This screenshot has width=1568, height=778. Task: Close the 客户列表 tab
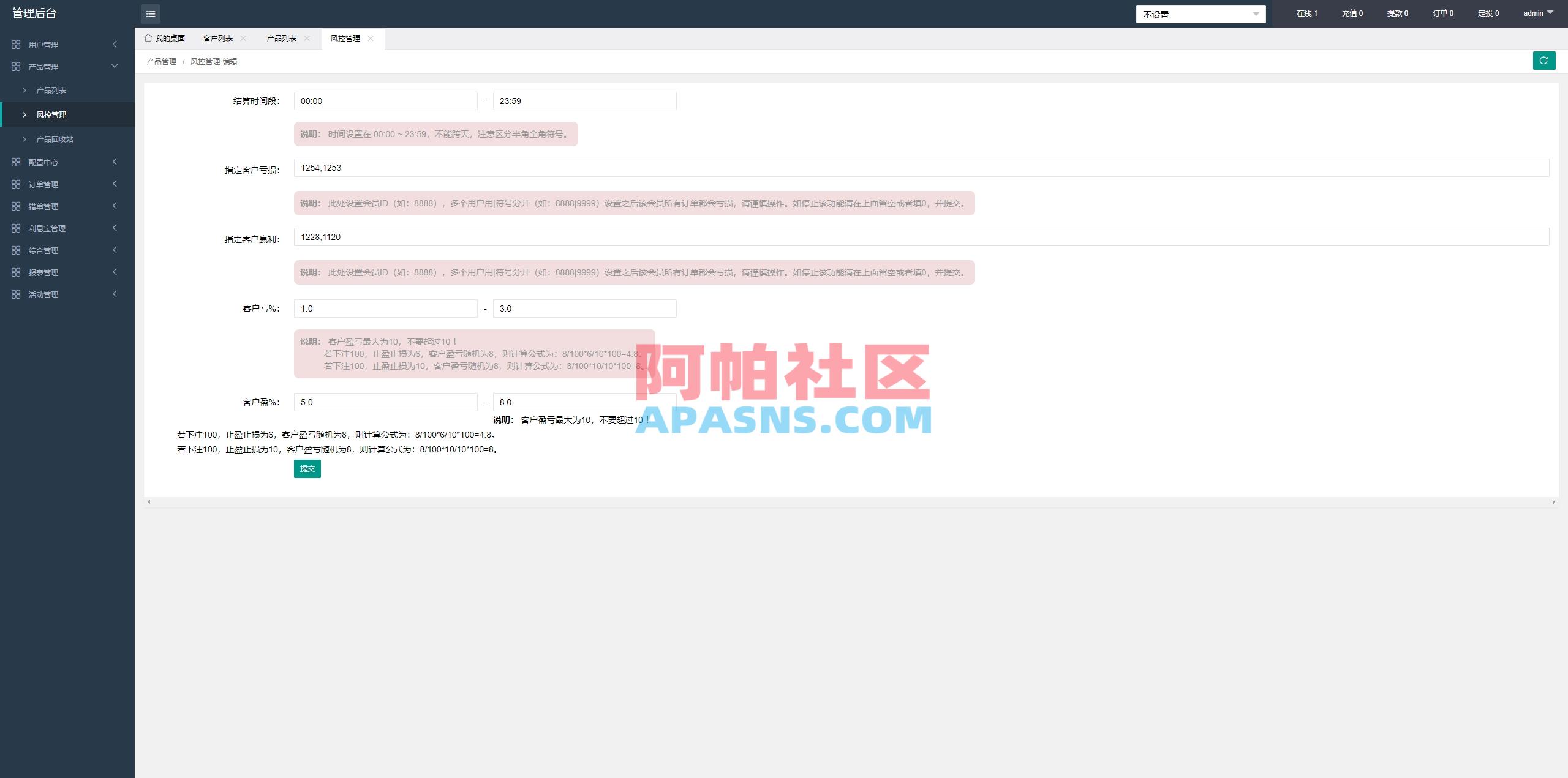click(243, 38)
